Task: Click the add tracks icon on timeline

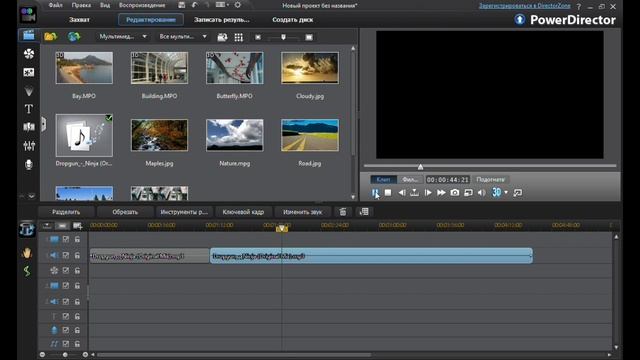Action: (x=77, y=226)
